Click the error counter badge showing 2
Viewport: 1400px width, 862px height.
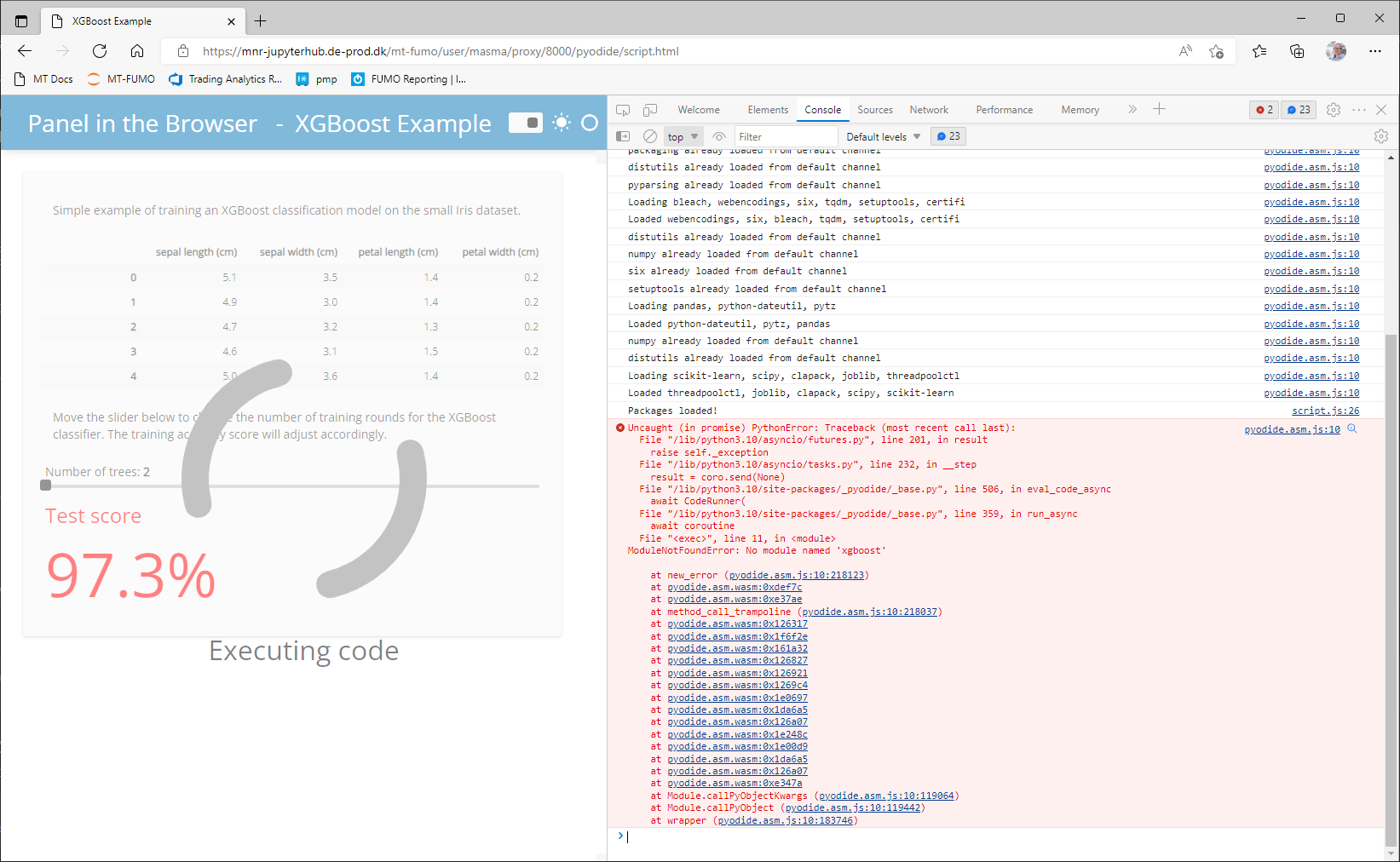tap(1264, 110)
